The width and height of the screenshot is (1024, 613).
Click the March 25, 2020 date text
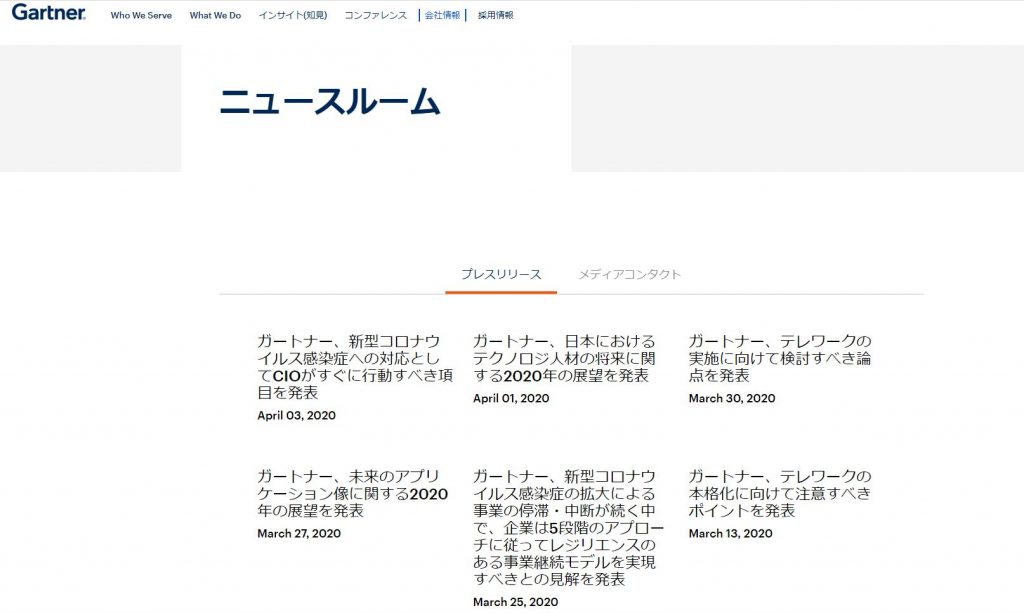515,603
